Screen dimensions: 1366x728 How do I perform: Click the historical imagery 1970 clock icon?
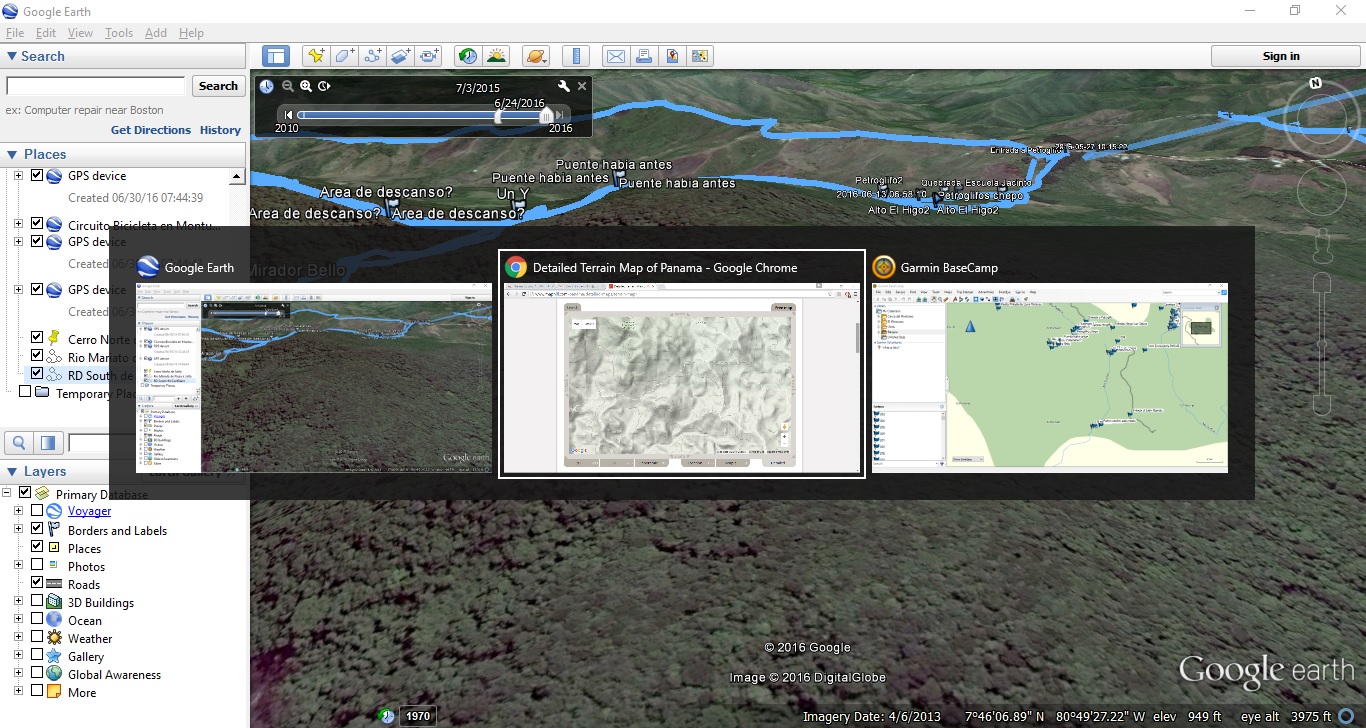(386, 716)
